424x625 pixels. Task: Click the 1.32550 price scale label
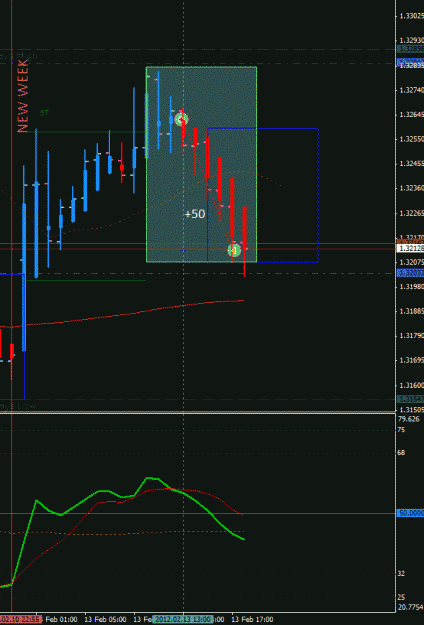pyautogui.click(x=411, y=140)
